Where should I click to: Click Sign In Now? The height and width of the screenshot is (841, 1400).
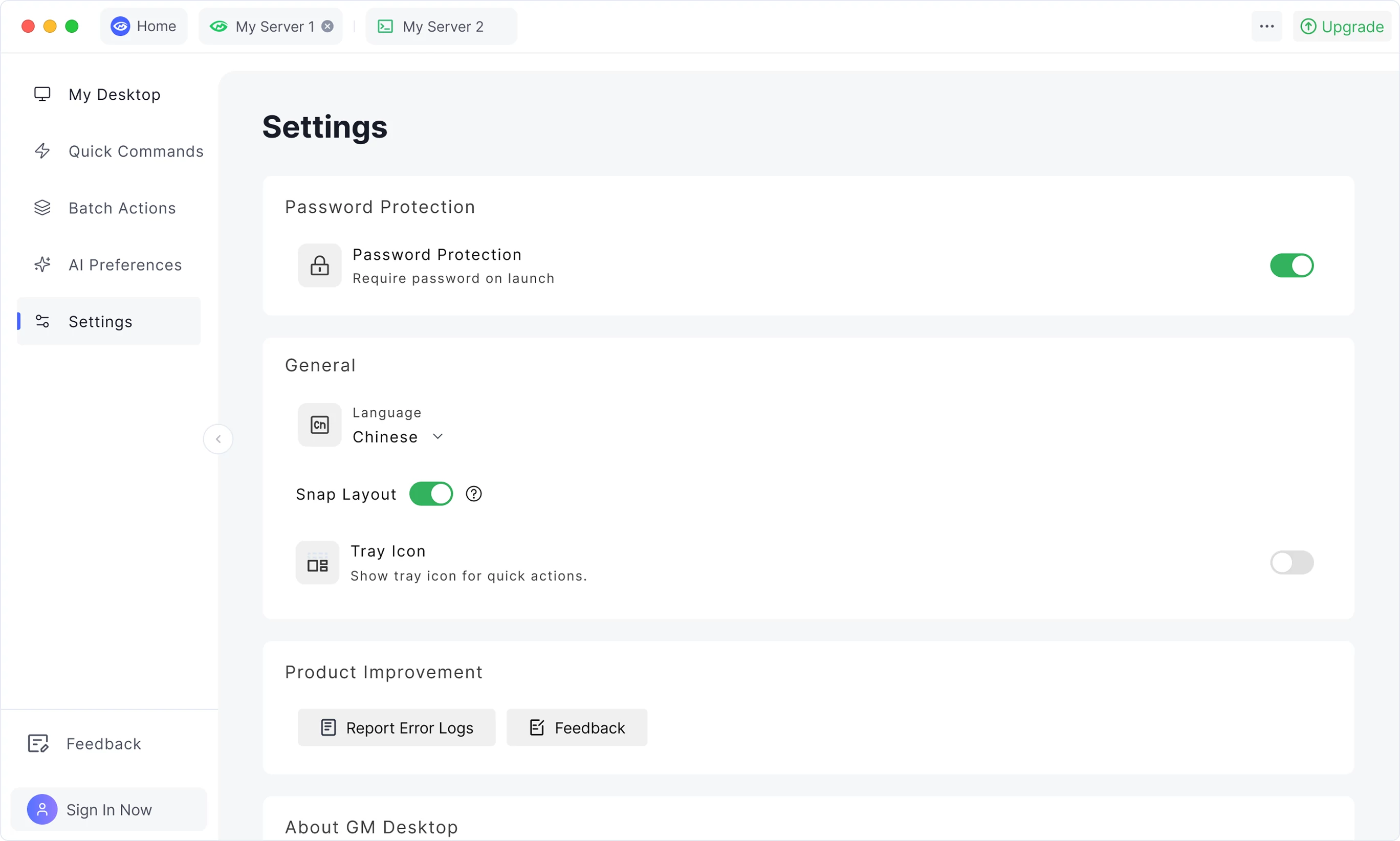pyautogui.click(x=109, y=809)
